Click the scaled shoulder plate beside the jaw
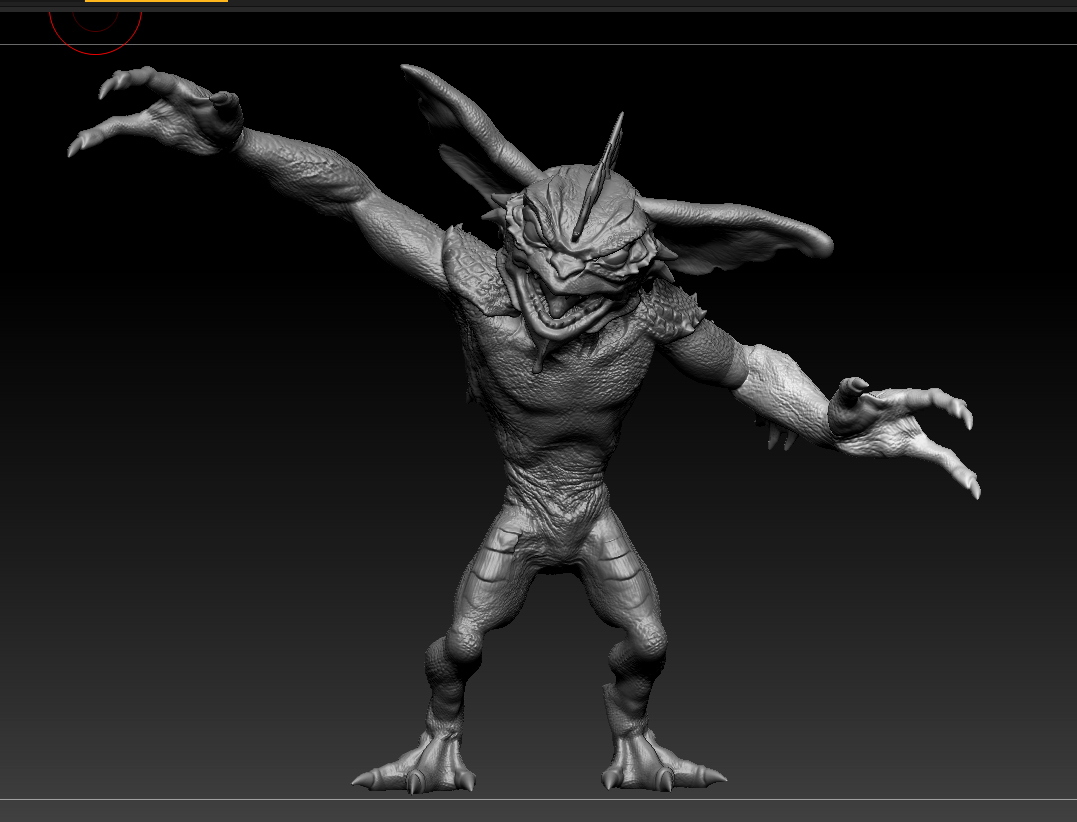This screenshot has width=1077, height=822. (x=475, y=270)
